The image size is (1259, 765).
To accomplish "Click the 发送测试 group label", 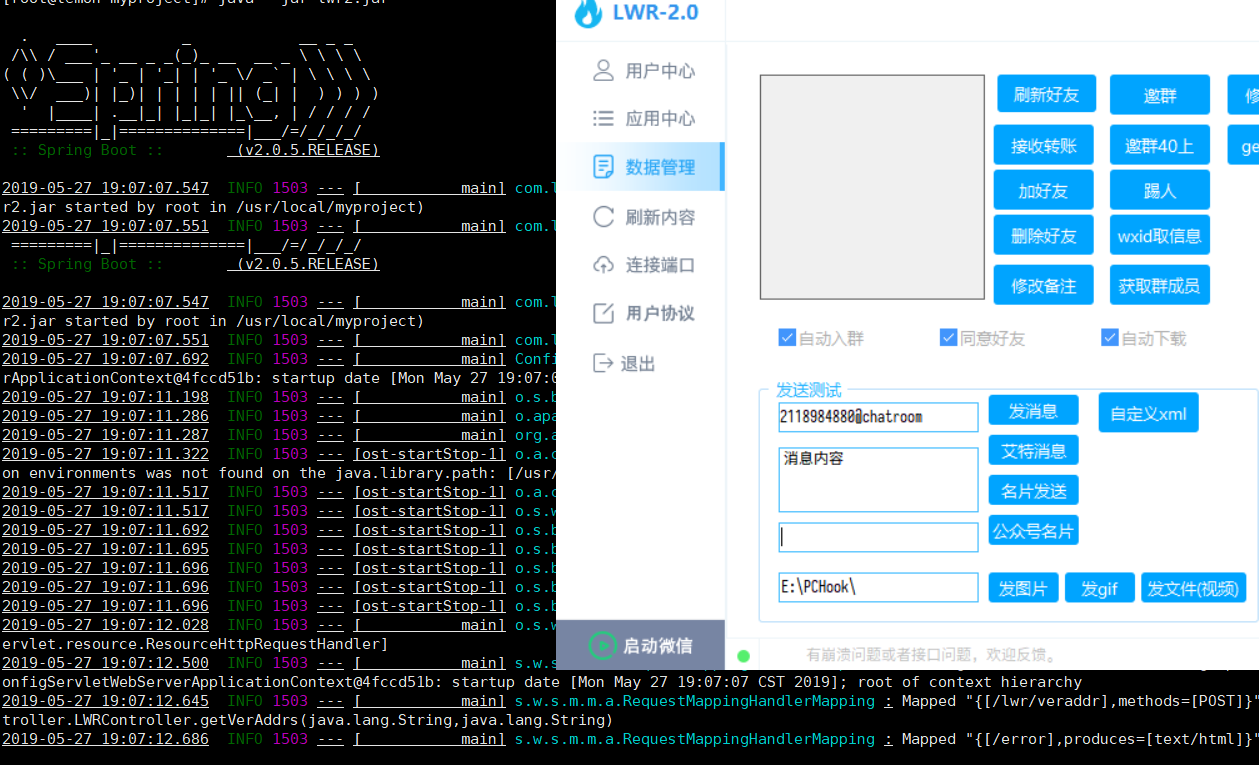I will click(x=809, y=390).
